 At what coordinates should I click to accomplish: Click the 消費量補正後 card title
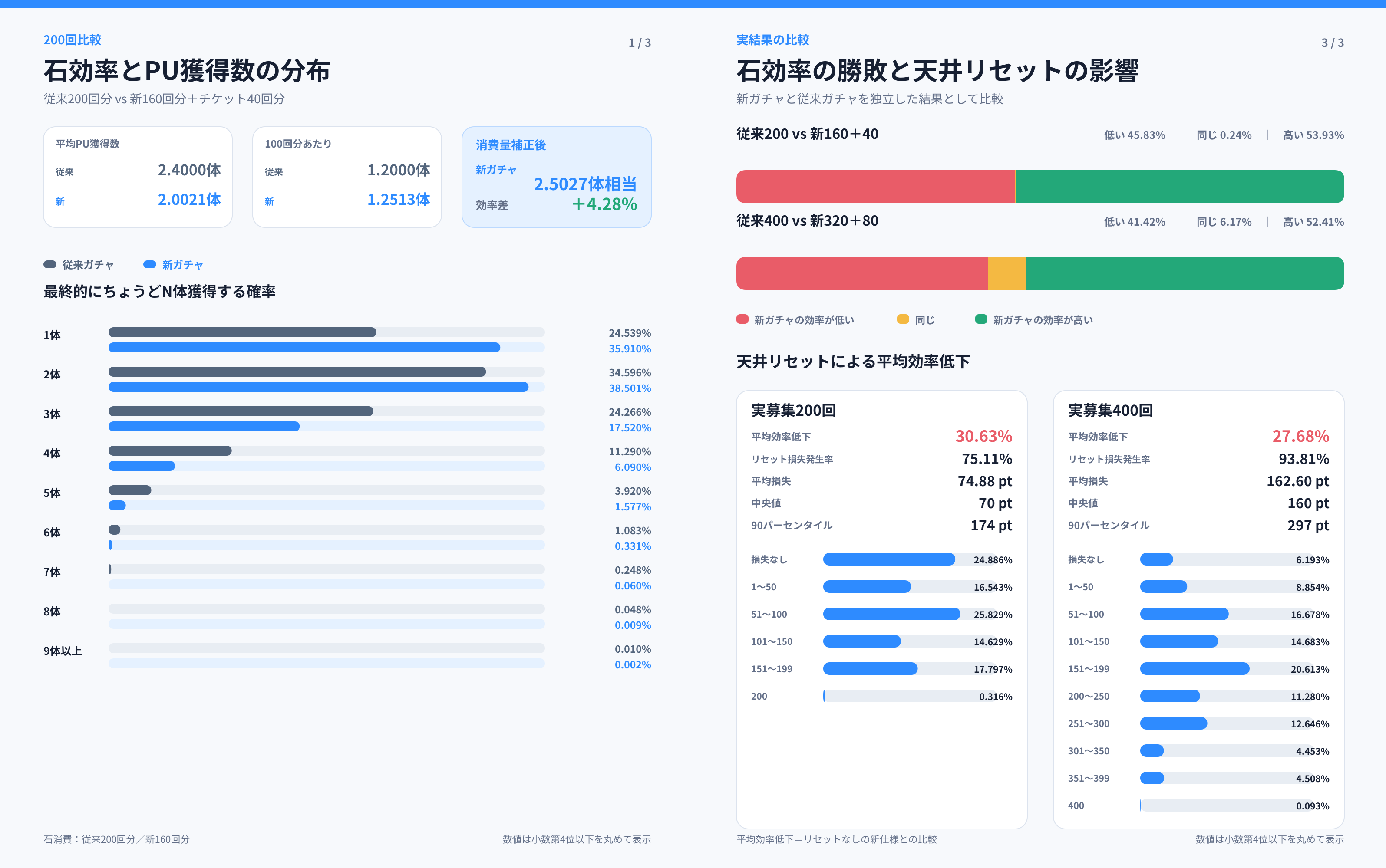[511, 145]
